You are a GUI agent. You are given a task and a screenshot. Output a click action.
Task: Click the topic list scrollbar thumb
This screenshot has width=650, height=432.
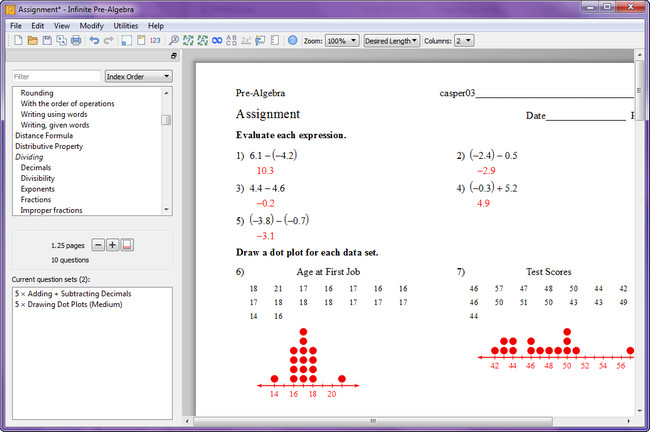[166, 120]
